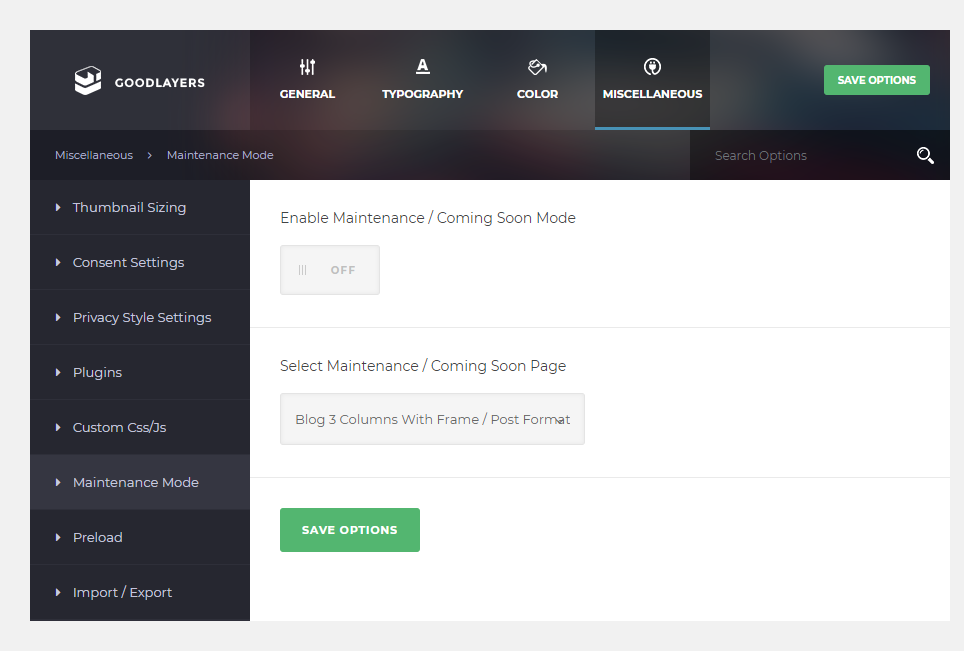Click 'Enable Maintenance / Coming Soon Mode' label
The height and width of the screenshot is (651, 964).
428,218
